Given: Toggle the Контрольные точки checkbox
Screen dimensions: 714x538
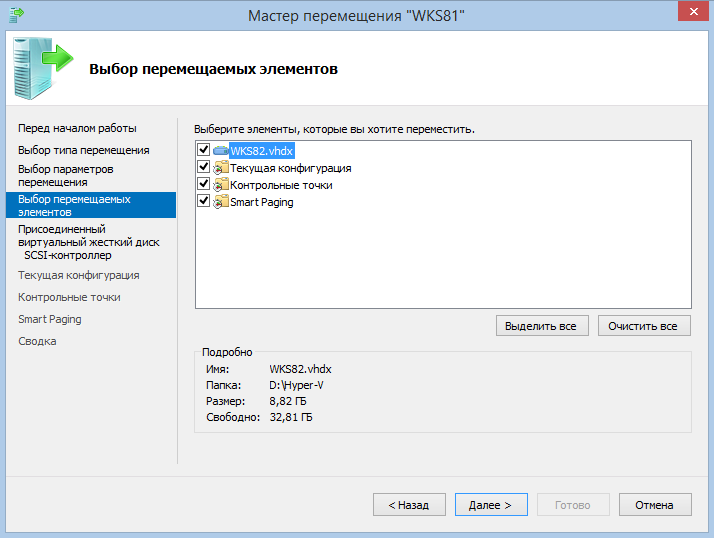Looking at the screenshot, I should point(204,185).
